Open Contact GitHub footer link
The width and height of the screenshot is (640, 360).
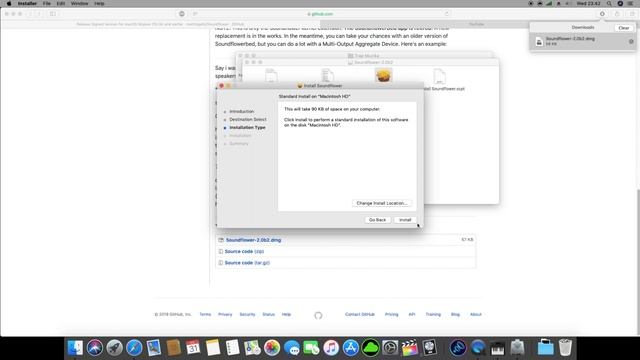(360, 314)
